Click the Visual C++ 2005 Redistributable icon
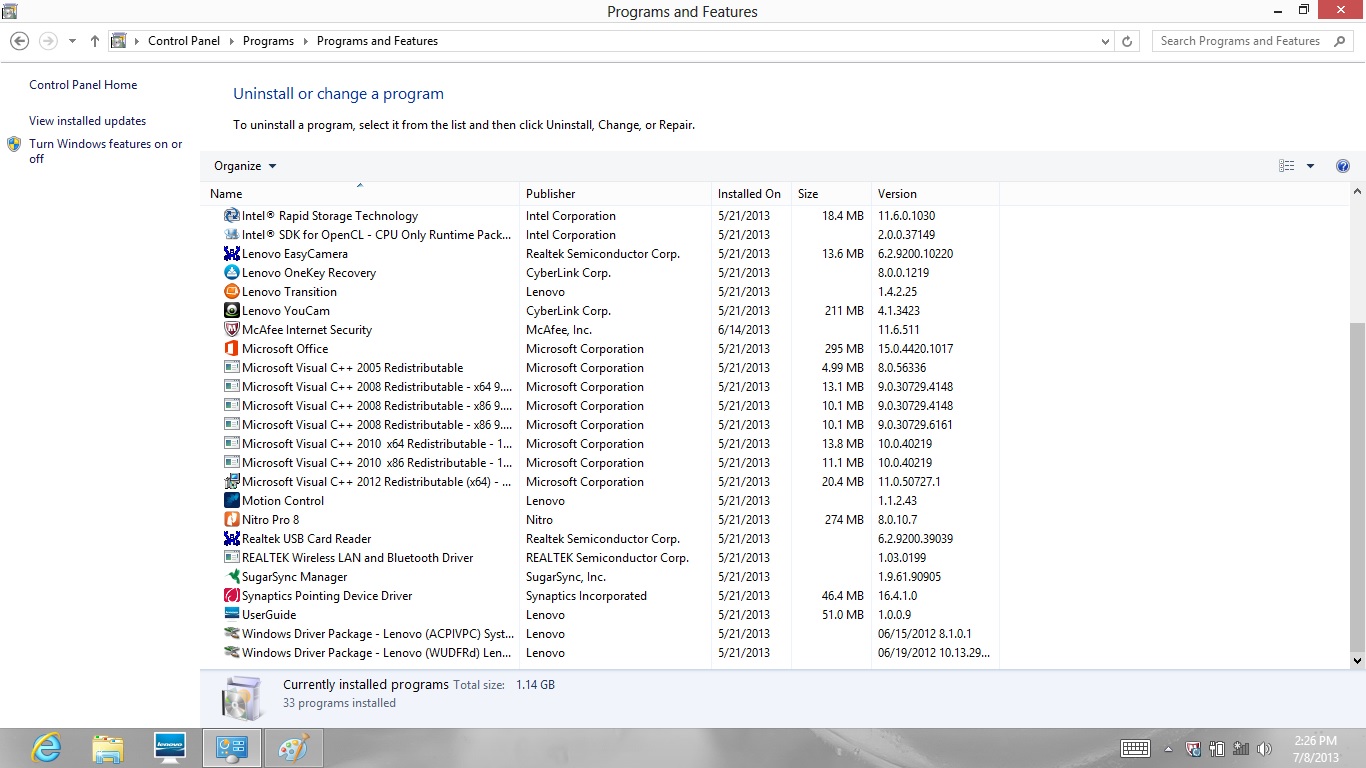Viewport: 1366px width, 768px height. click(x=232, y=368)
